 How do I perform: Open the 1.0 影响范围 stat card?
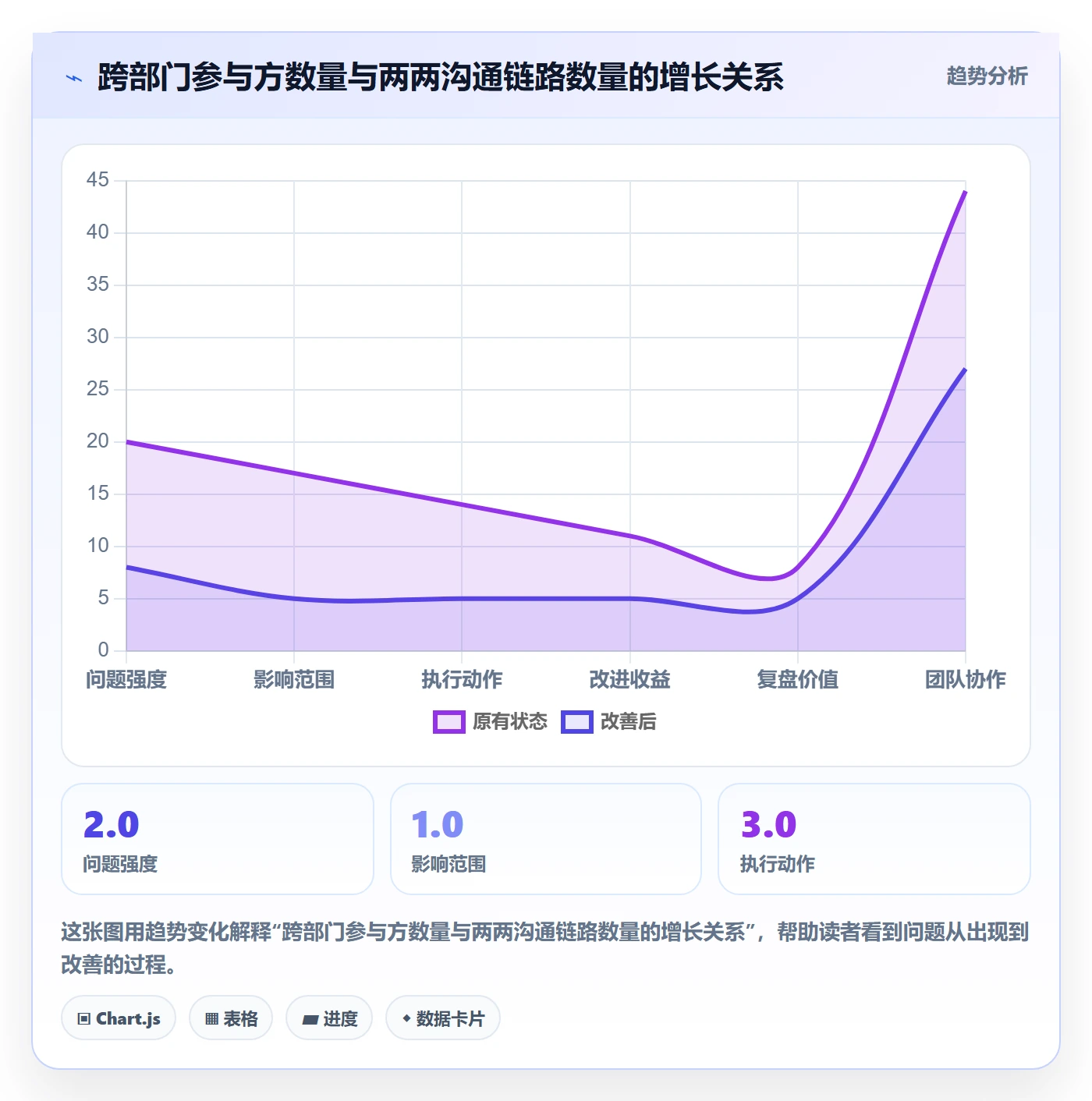pos(546,839)
